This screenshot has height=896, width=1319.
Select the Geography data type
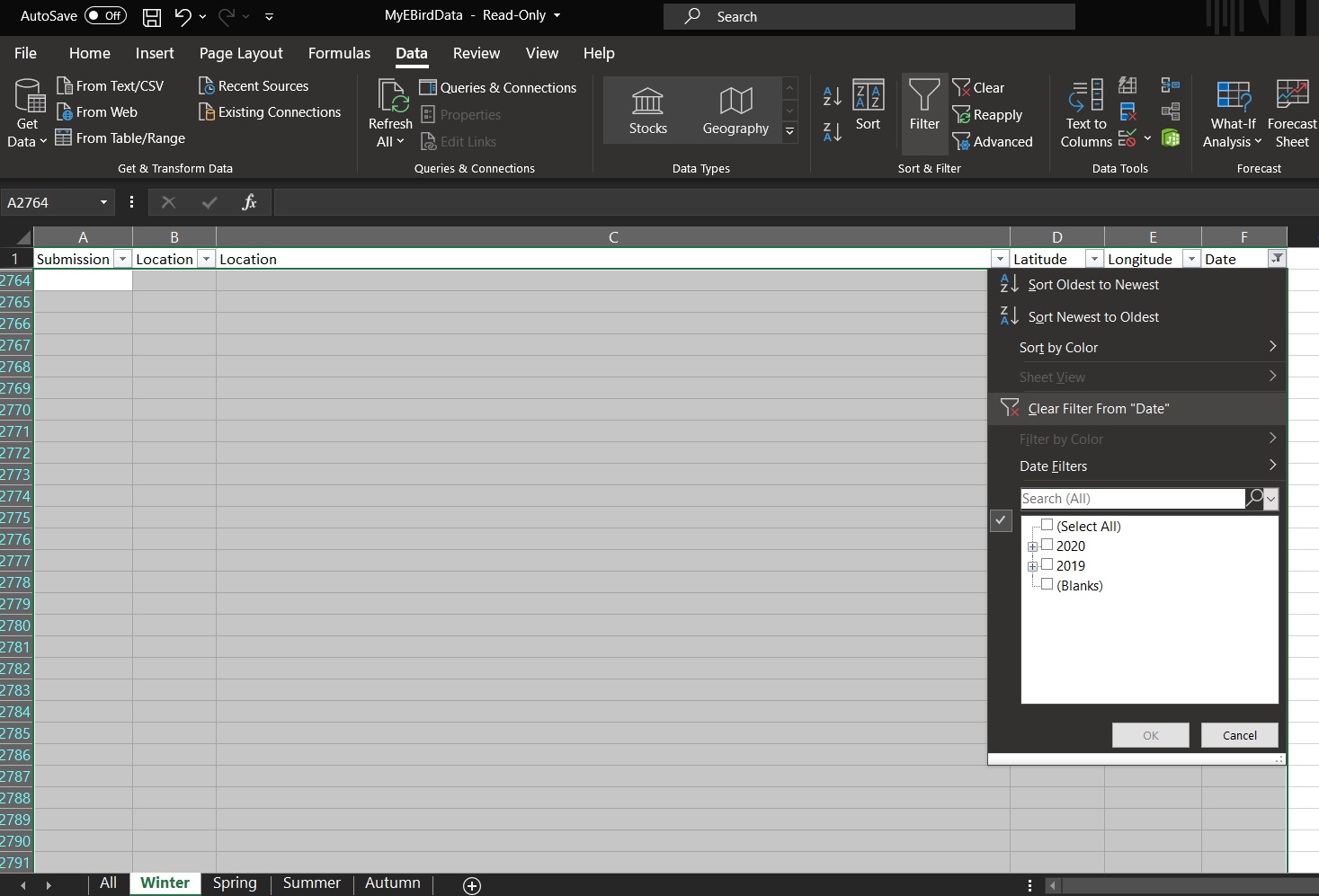tap(735, 102)
